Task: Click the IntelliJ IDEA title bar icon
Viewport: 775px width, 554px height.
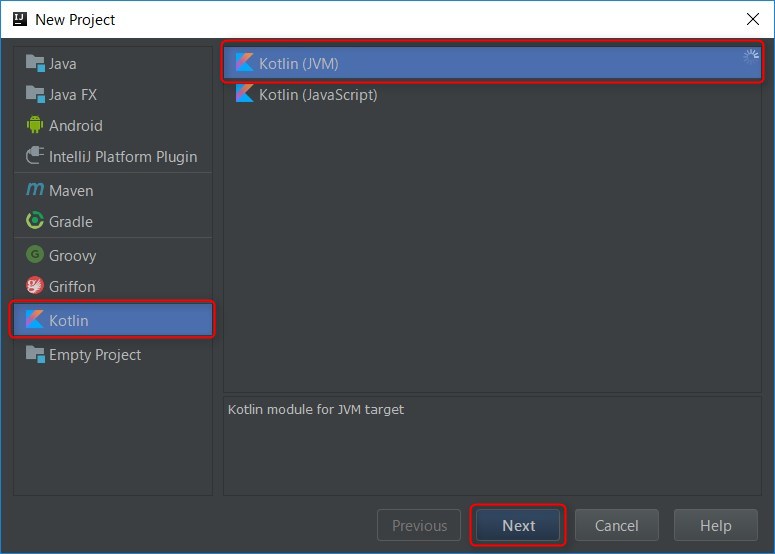Action: coord(20,19)
